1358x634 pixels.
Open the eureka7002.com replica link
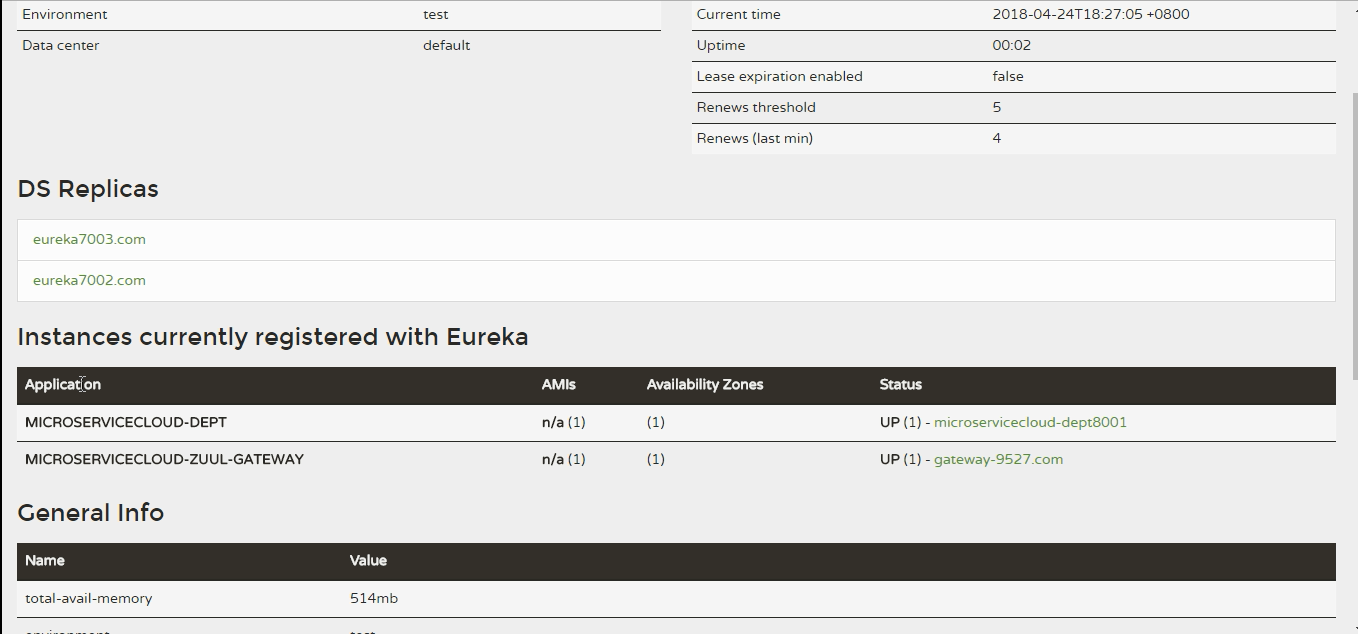coord(89,281)
